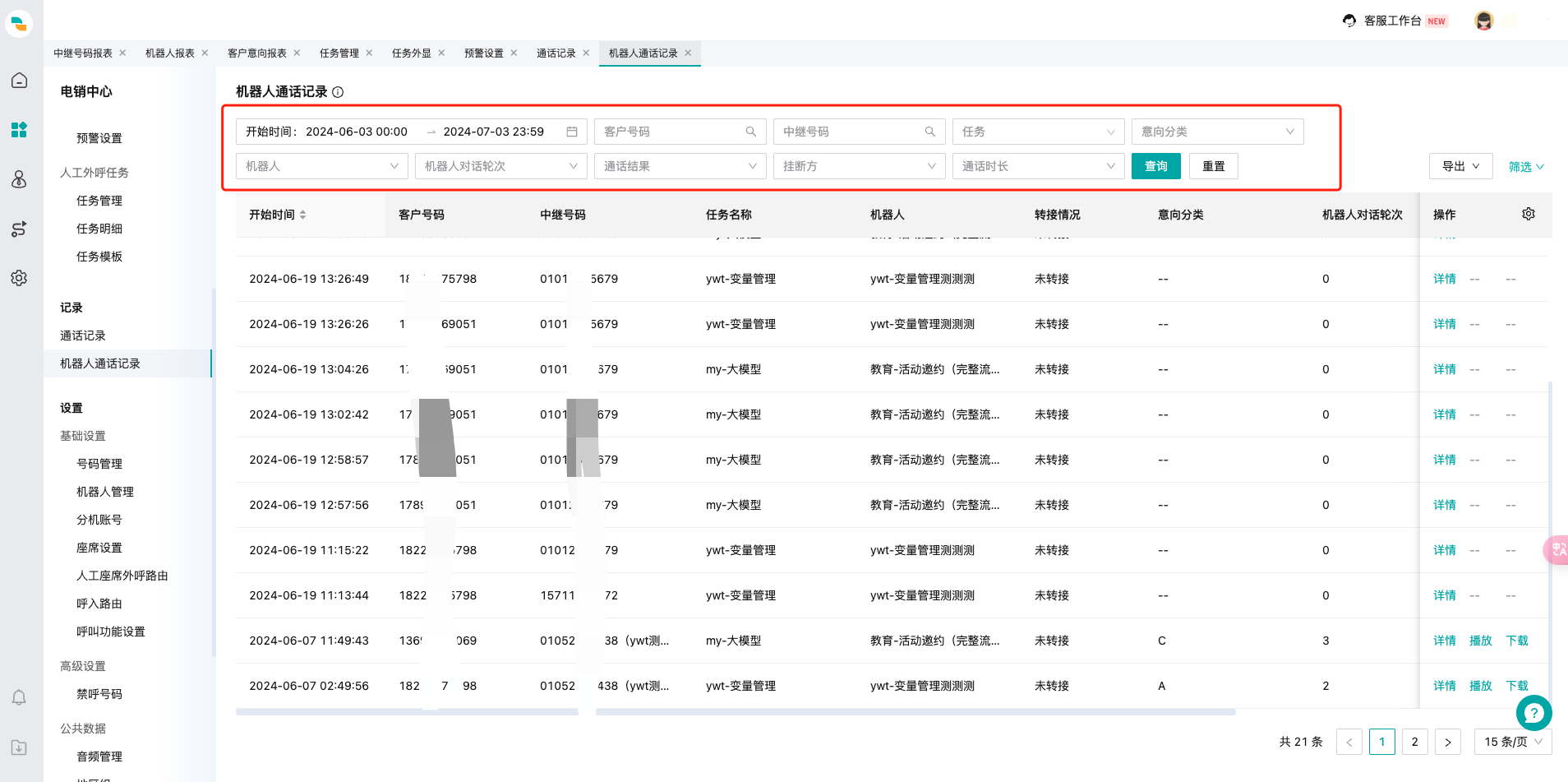Open the user management icon in left rail
Image resolution: width=1568 pixels, height=782 pixels.
coord(19,179)
